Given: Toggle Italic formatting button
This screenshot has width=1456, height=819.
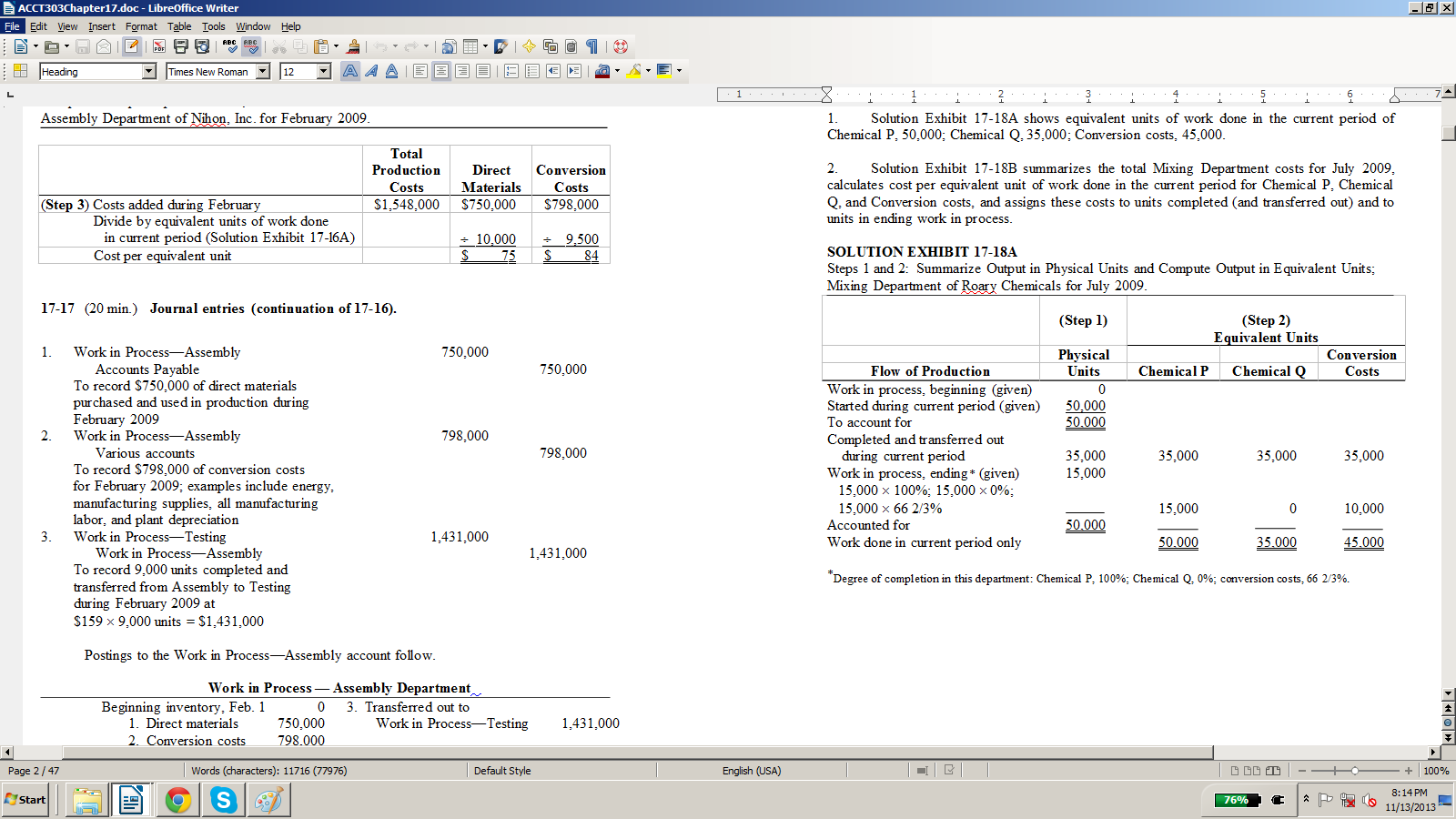Looking at the screenshot, I should coord(371,71).
